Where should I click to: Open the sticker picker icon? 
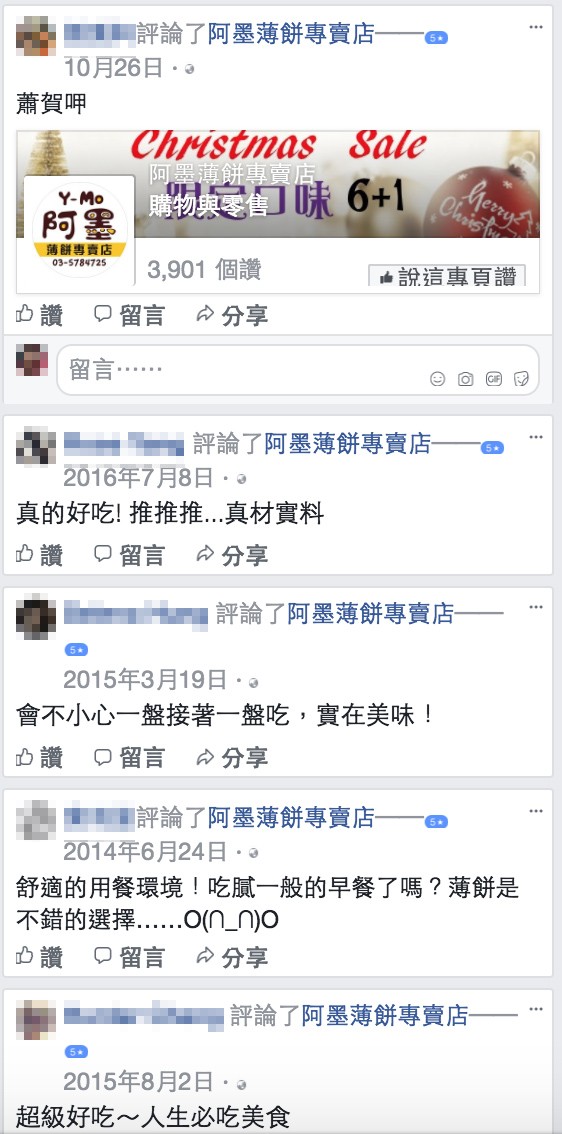[521, 379]
